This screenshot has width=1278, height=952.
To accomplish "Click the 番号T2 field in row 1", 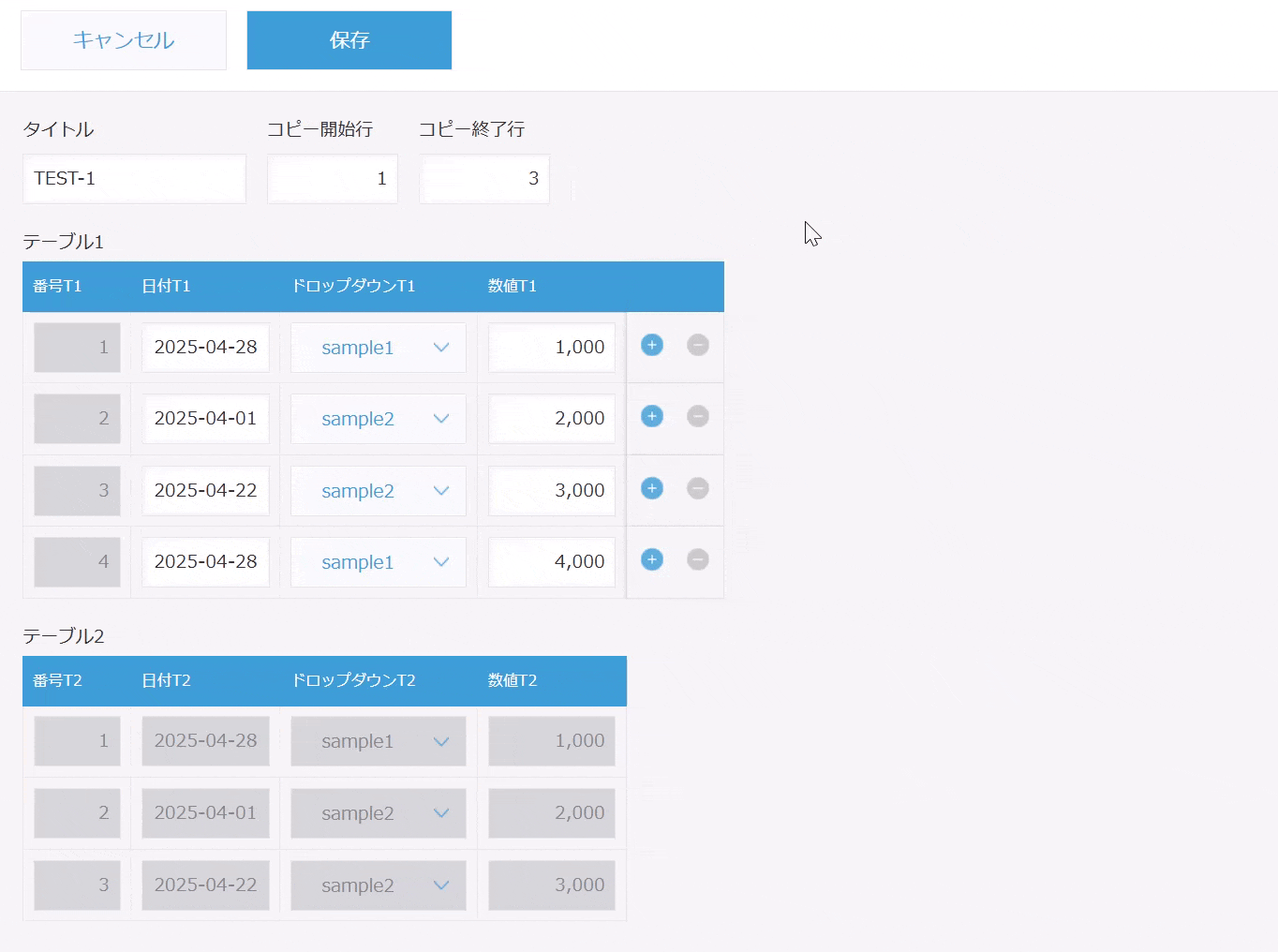I will [x=77, y=741].
